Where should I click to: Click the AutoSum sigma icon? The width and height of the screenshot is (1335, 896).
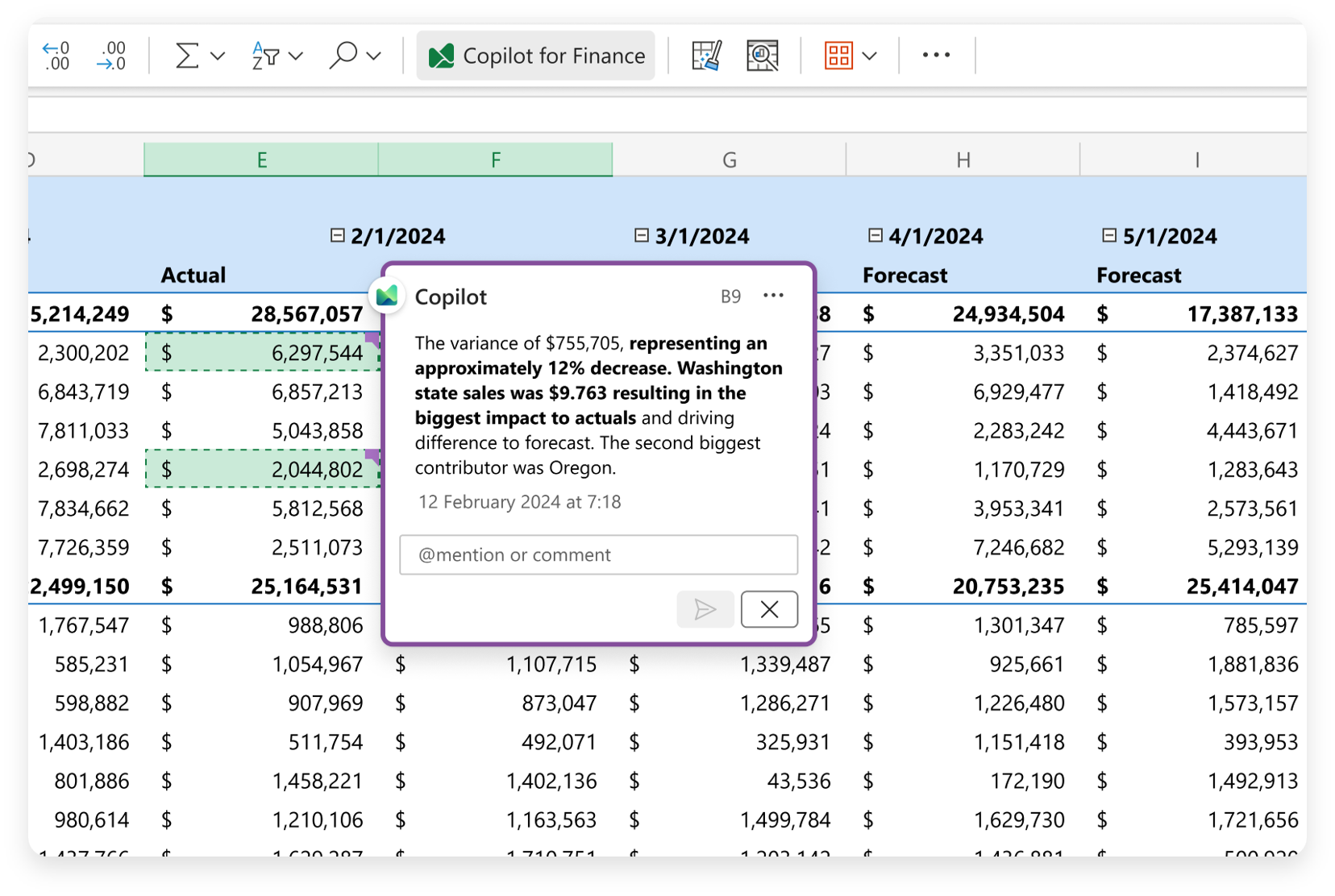187,56
